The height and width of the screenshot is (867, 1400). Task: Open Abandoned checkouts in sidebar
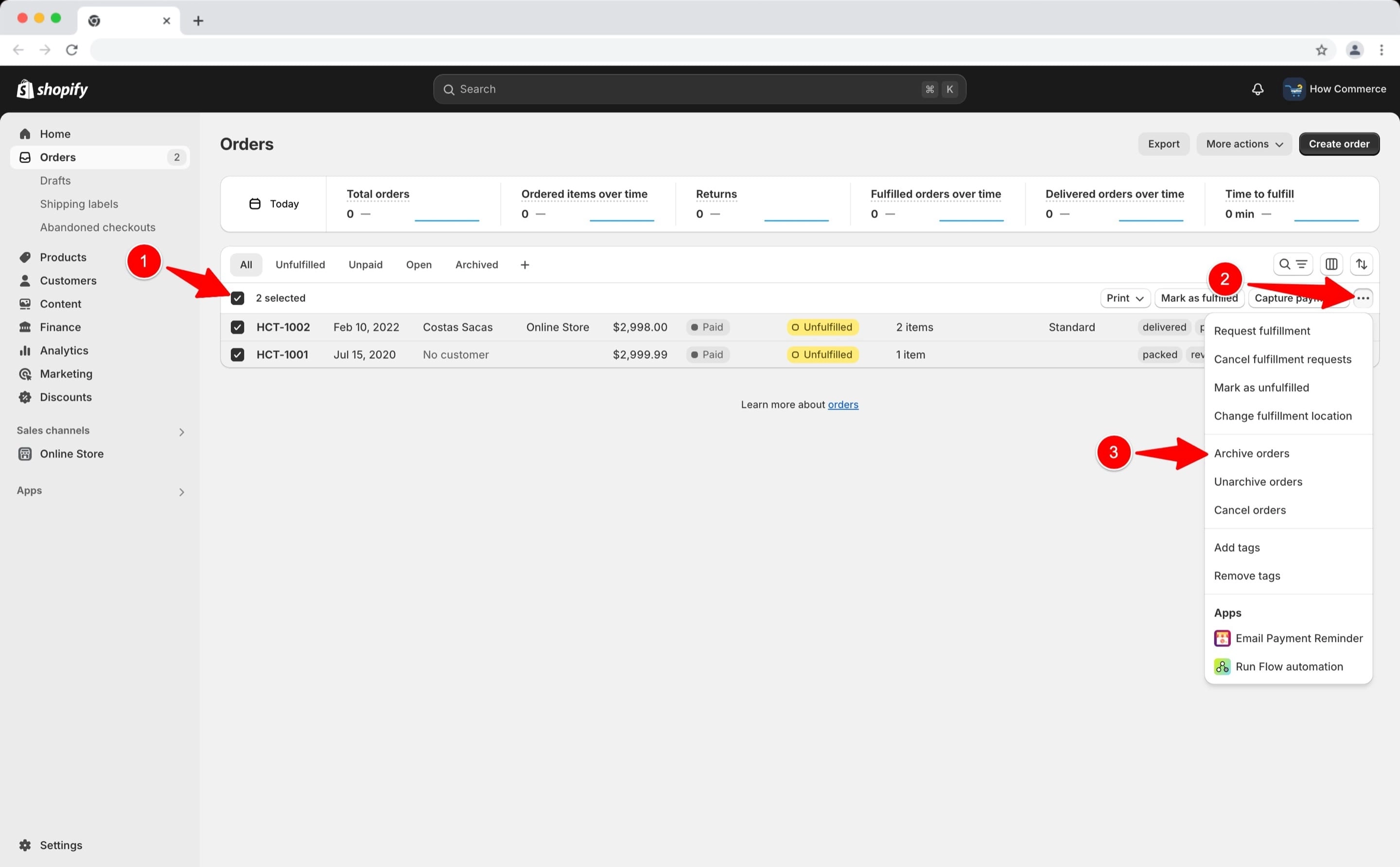pyautogui.click(x=98, y=227)
